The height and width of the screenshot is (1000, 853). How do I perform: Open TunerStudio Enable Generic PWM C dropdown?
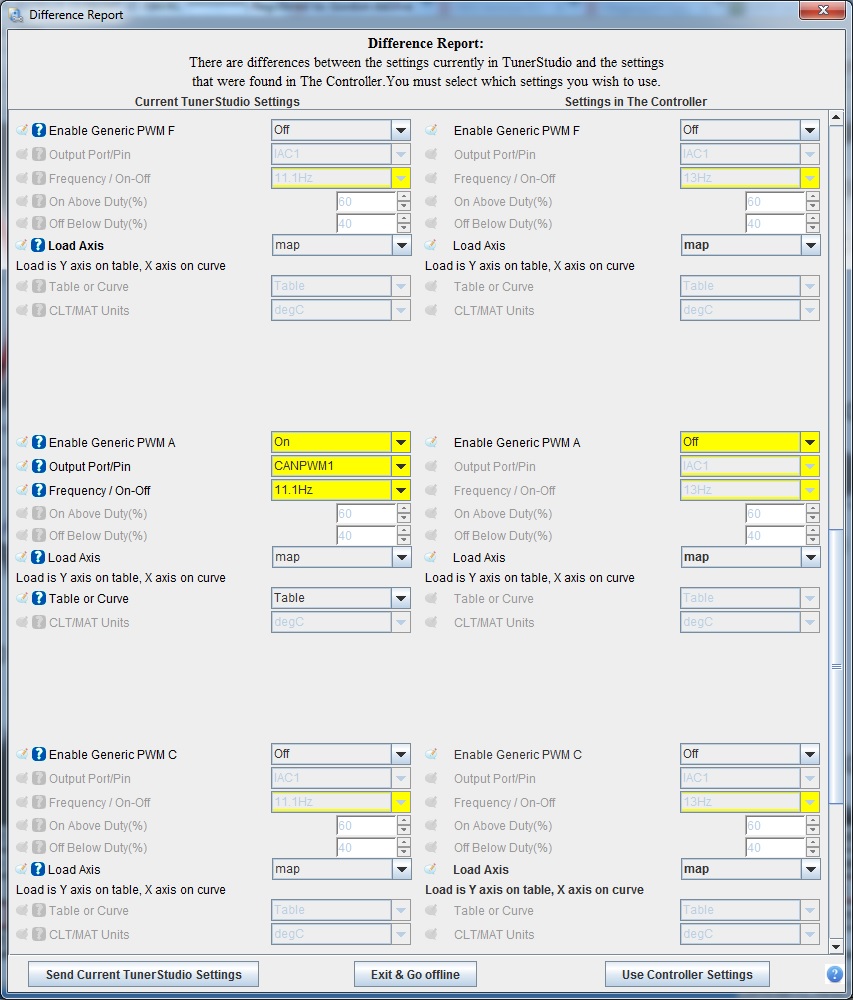click(341, 754)
